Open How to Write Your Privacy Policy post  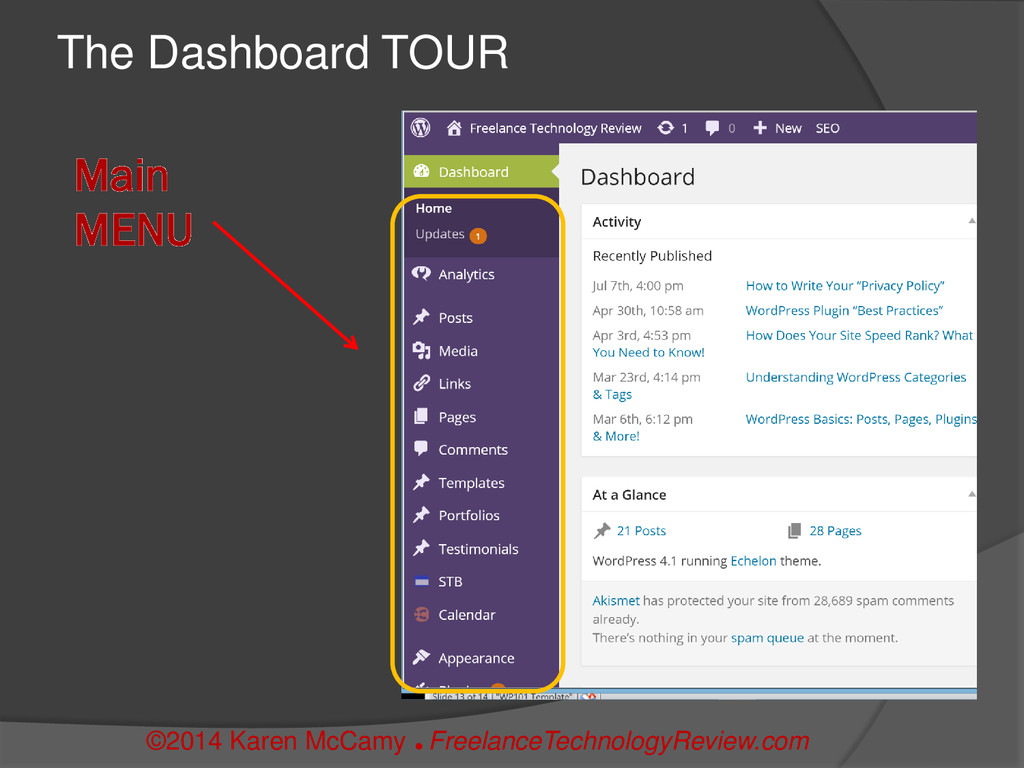(x=845, y=286)
